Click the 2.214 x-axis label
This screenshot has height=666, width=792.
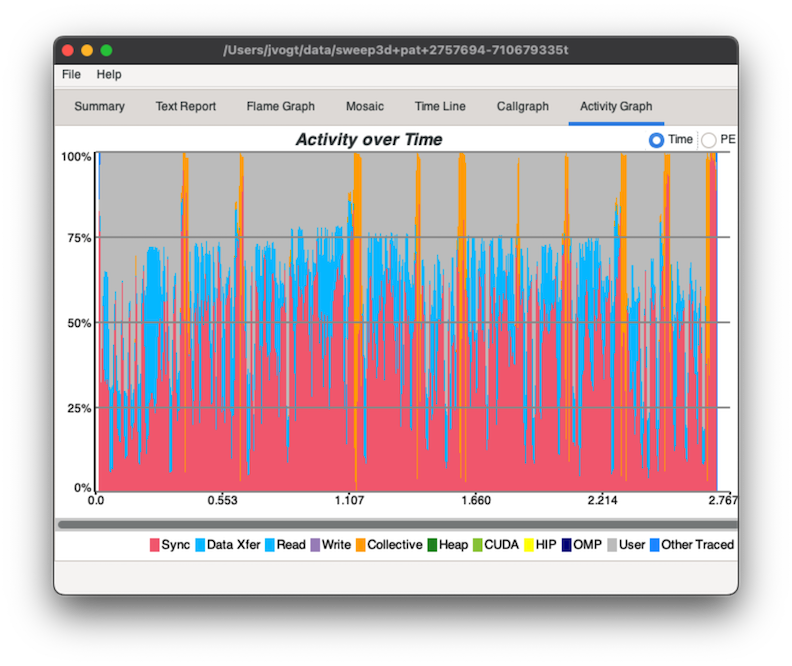603,500
